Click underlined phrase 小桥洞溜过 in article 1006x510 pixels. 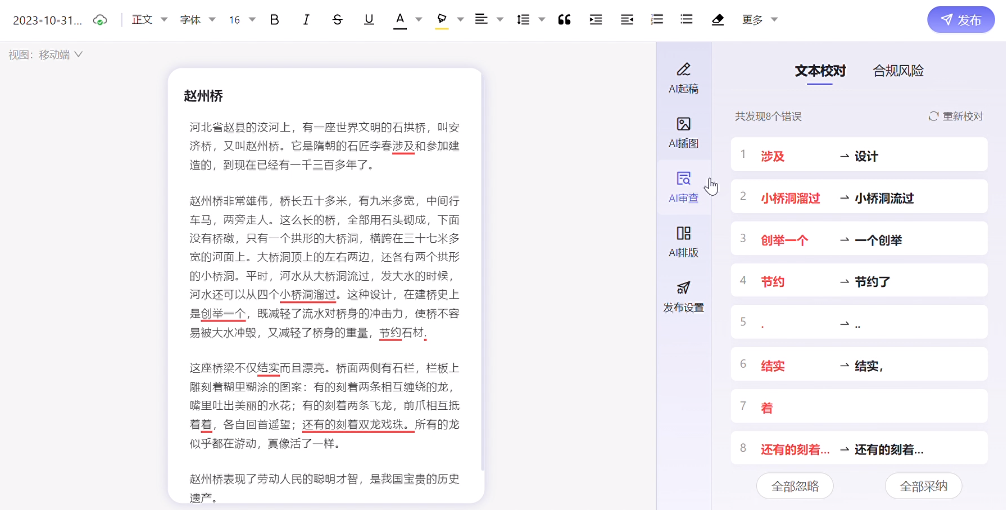308,295
